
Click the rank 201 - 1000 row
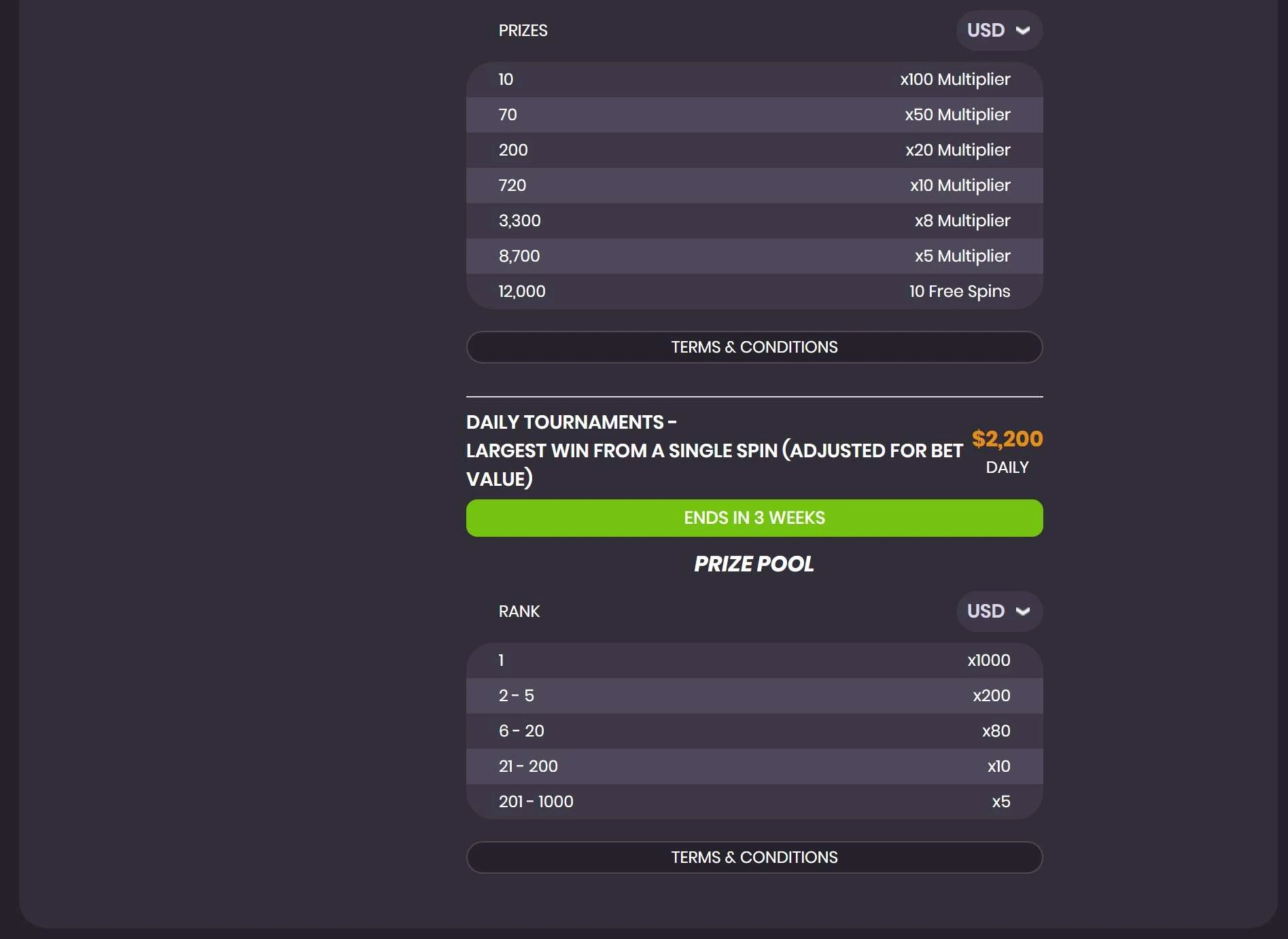[754, 802]
